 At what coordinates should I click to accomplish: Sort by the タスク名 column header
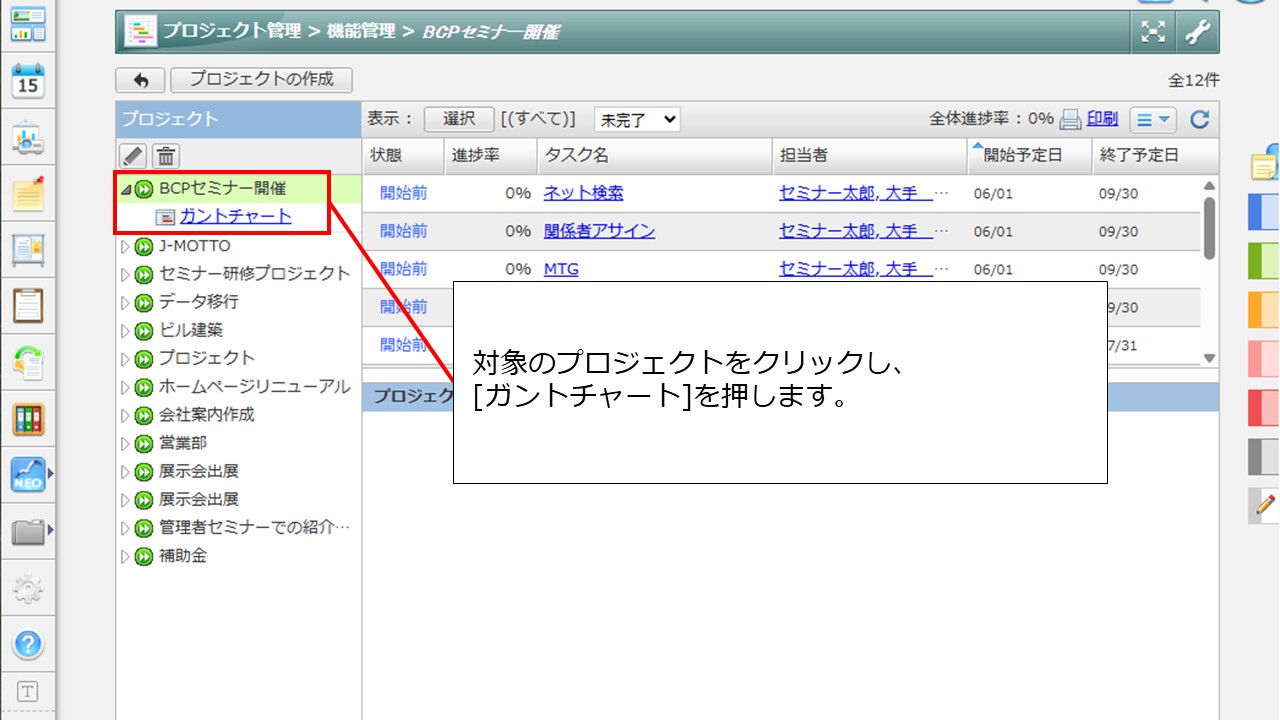pyautogui.click(x=576, y=156)
